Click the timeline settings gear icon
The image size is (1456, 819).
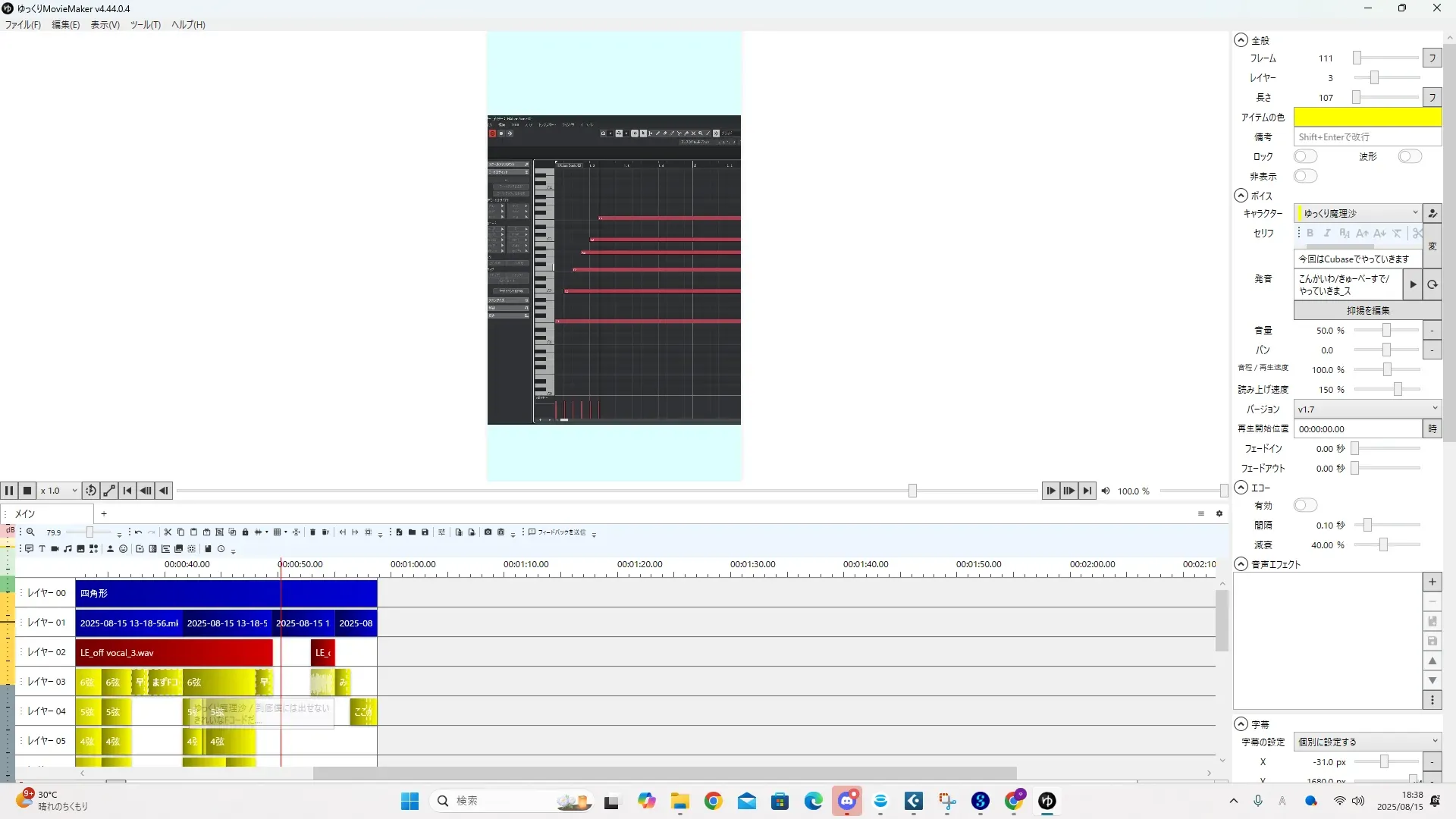(1219, 513)
